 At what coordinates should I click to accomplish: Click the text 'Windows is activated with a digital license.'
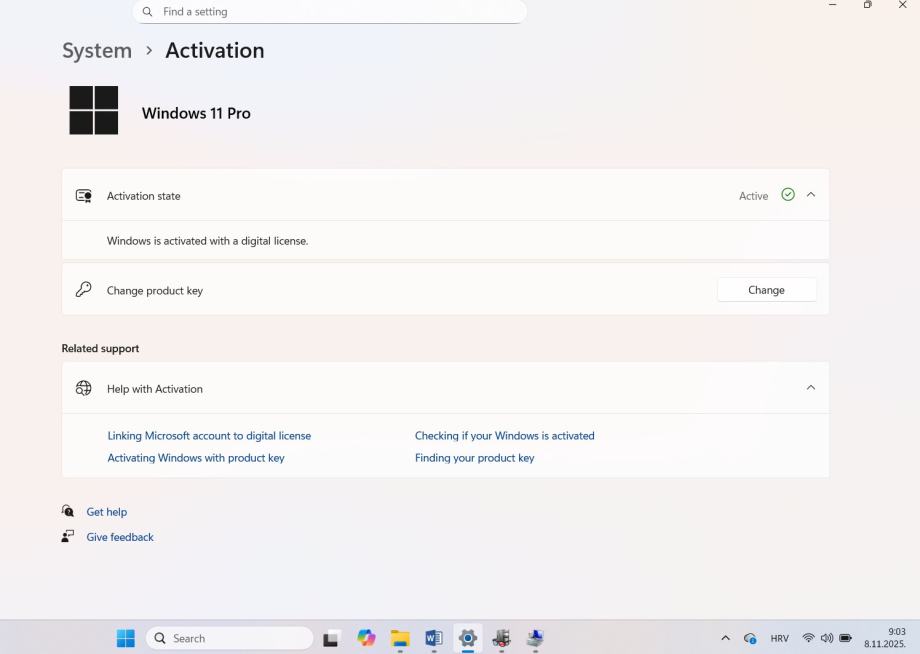click(208, 241)
